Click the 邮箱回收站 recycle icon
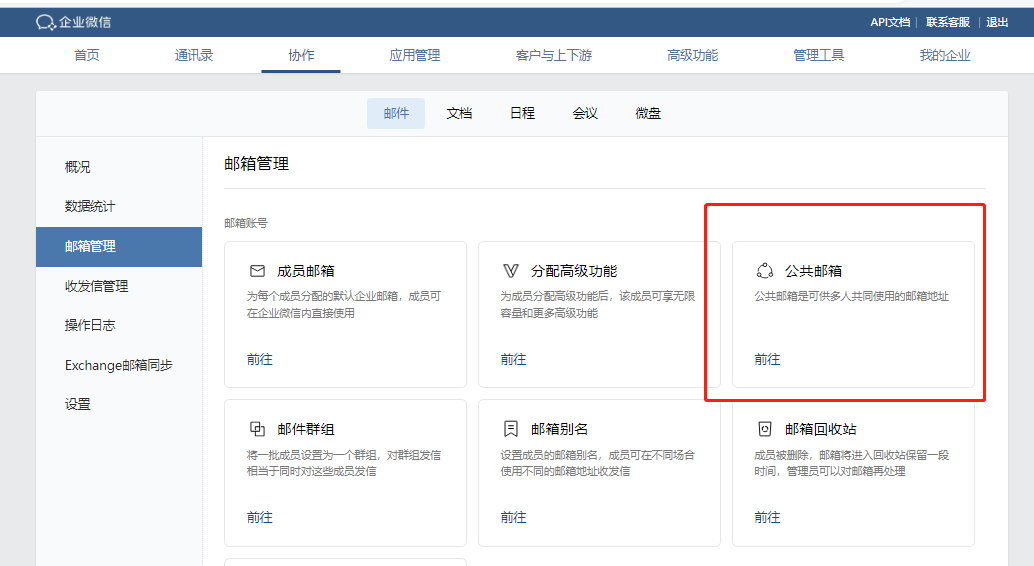The width and height of the screenshot is (1034, 566). pyautogui.click(x=765, y=429)
